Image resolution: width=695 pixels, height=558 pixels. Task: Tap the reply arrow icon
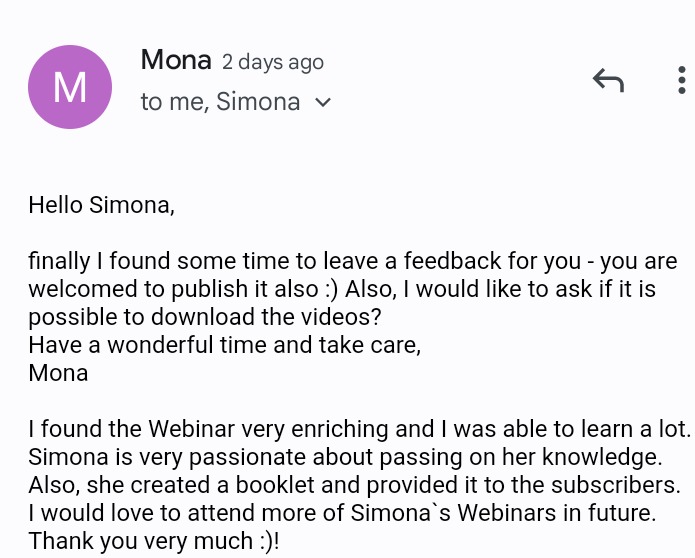pos(608,80)
